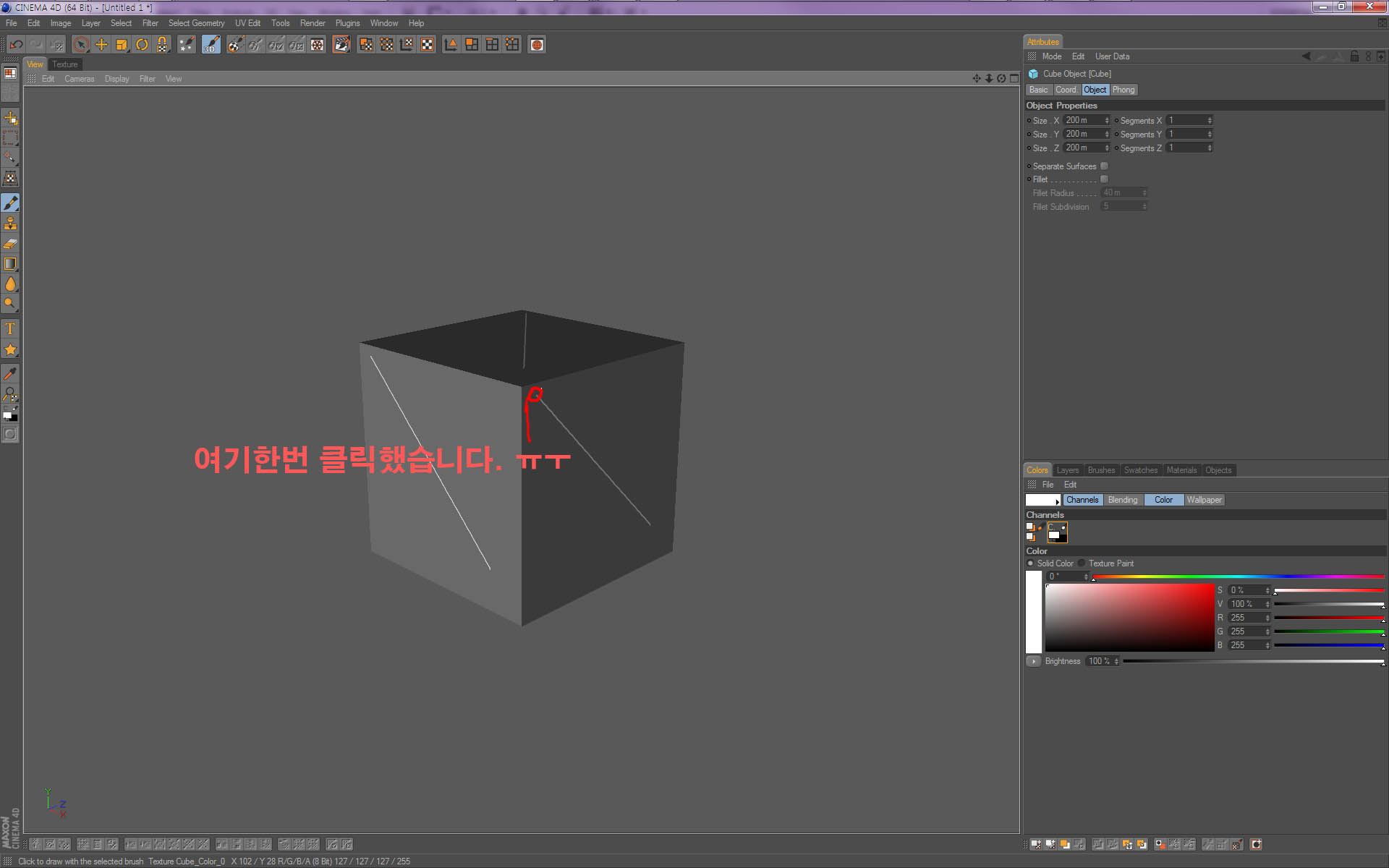
Task: Toggle the Wallpaper button in Colors panel
Action: (1204, 500)
